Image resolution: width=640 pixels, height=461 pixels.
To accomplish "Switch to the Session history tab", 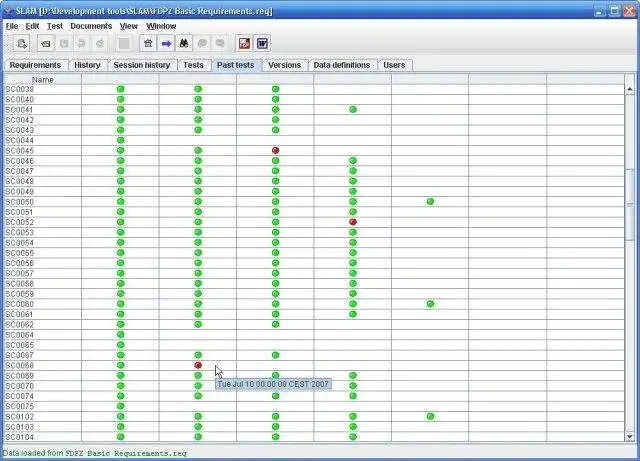I will pyautogui.click(x=142, y=65).
